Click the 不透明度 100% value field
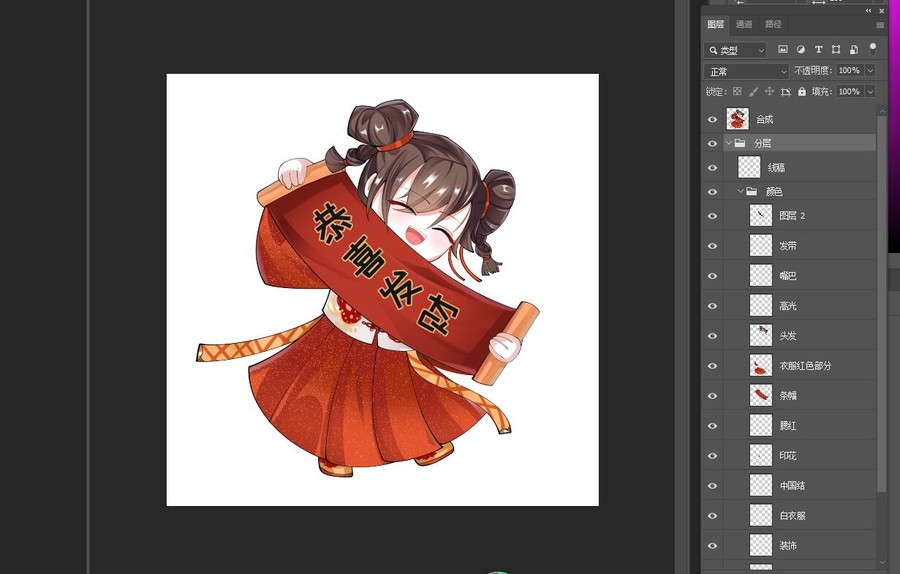900x574 pixels. pos(850,71)
